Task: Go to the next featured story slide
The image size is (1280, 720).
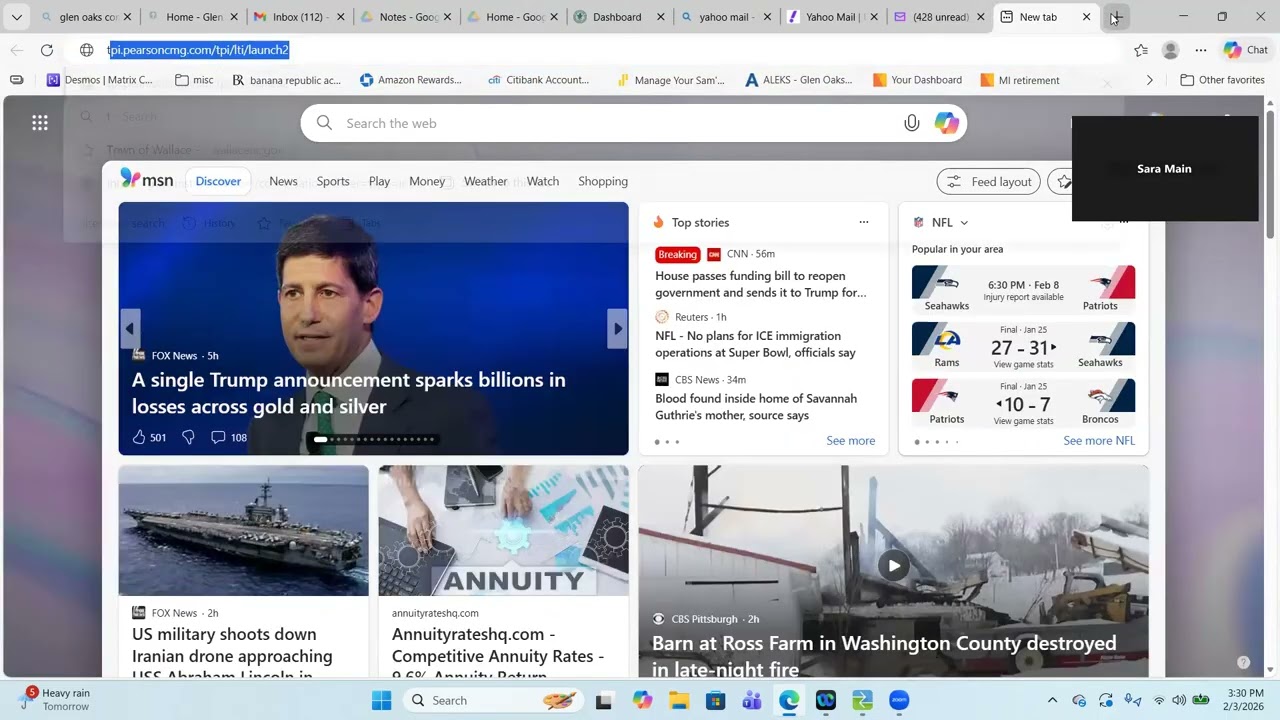Action: [x=618, y=328]
